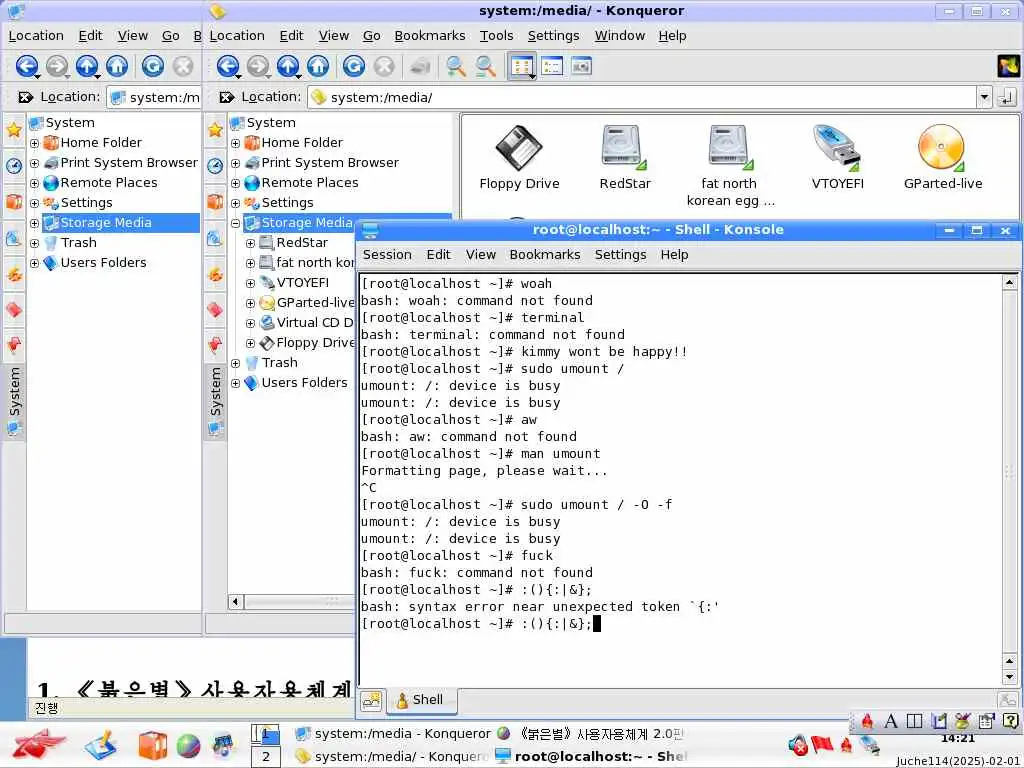Expand VTOYEFI node in sidebar tree
The width and height of the screenshot is (1024, 768).
[x=250, y=283]
